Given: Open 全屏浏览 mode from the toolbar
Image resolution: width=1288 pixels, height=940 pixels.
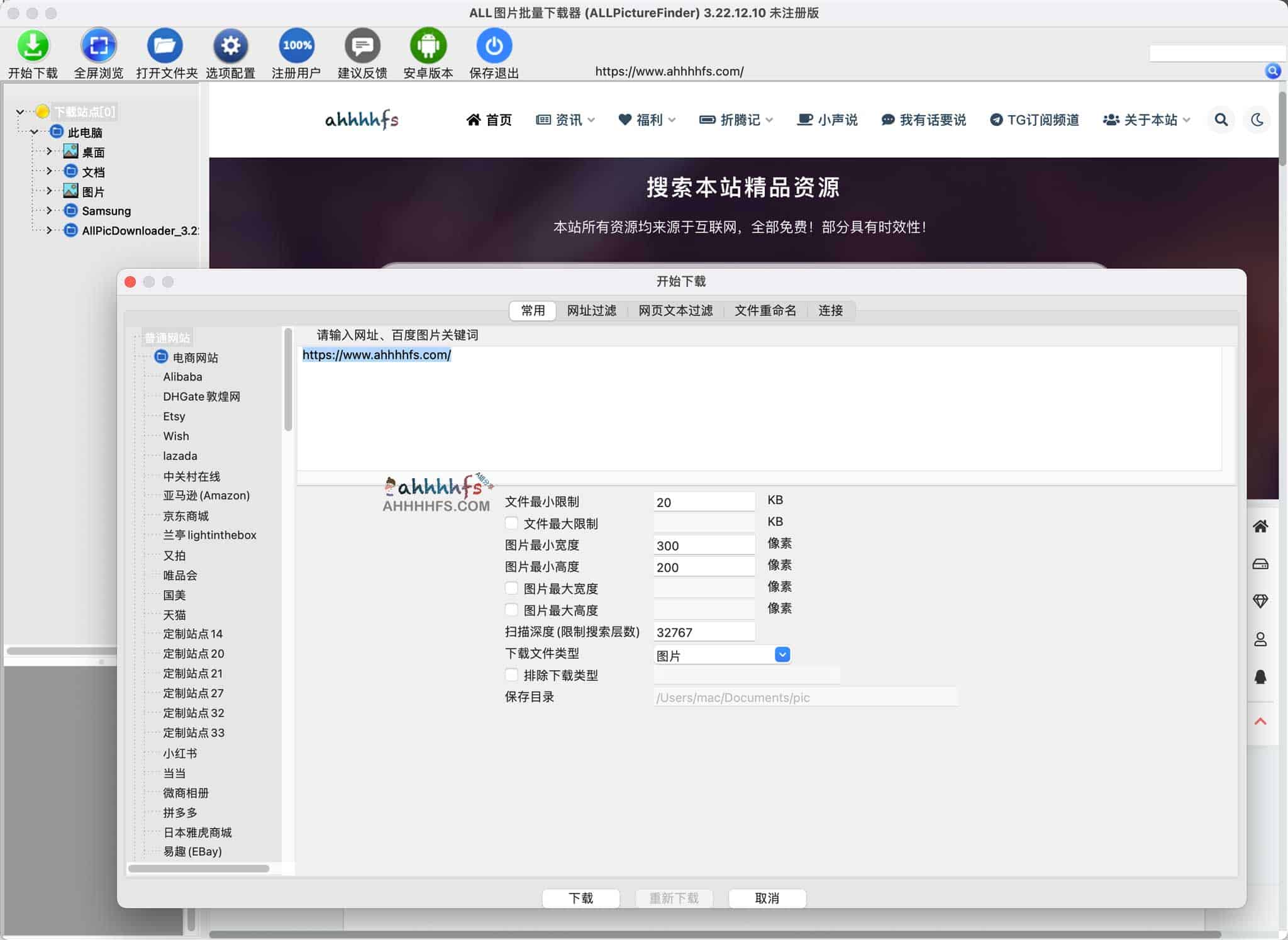Looking at the screenshot, I should pos(99,46).
